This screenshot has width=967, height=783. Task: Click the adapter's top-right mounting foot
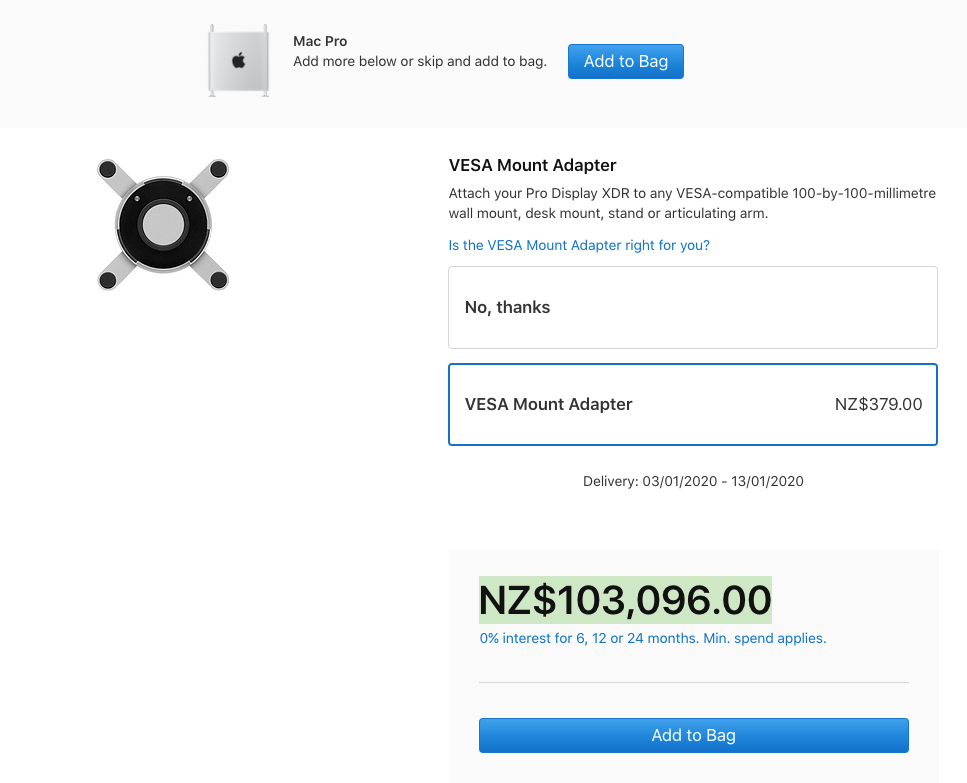218,170
